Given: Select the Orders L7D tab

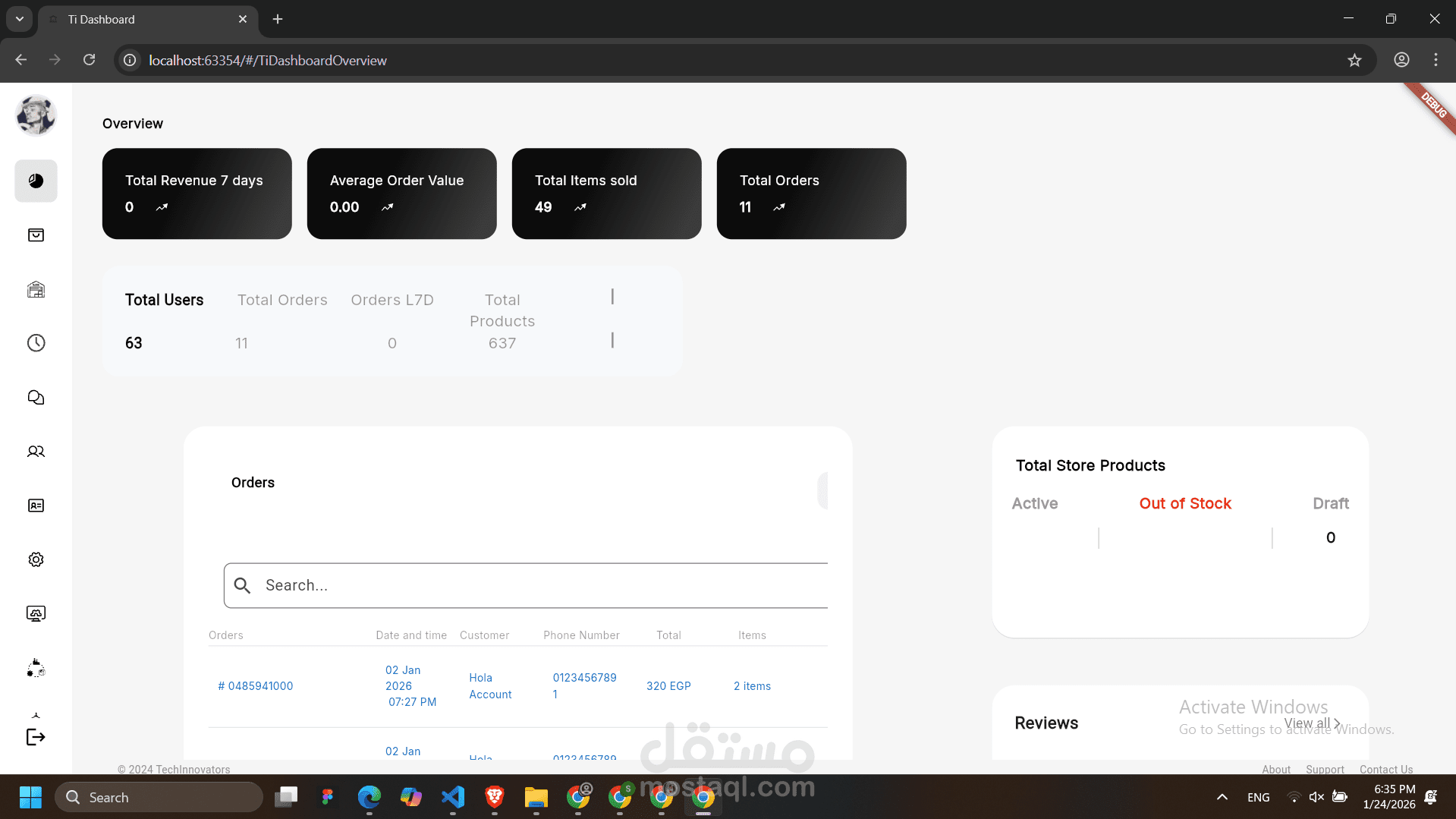Looking at the screenshot, I should point(392,300).
